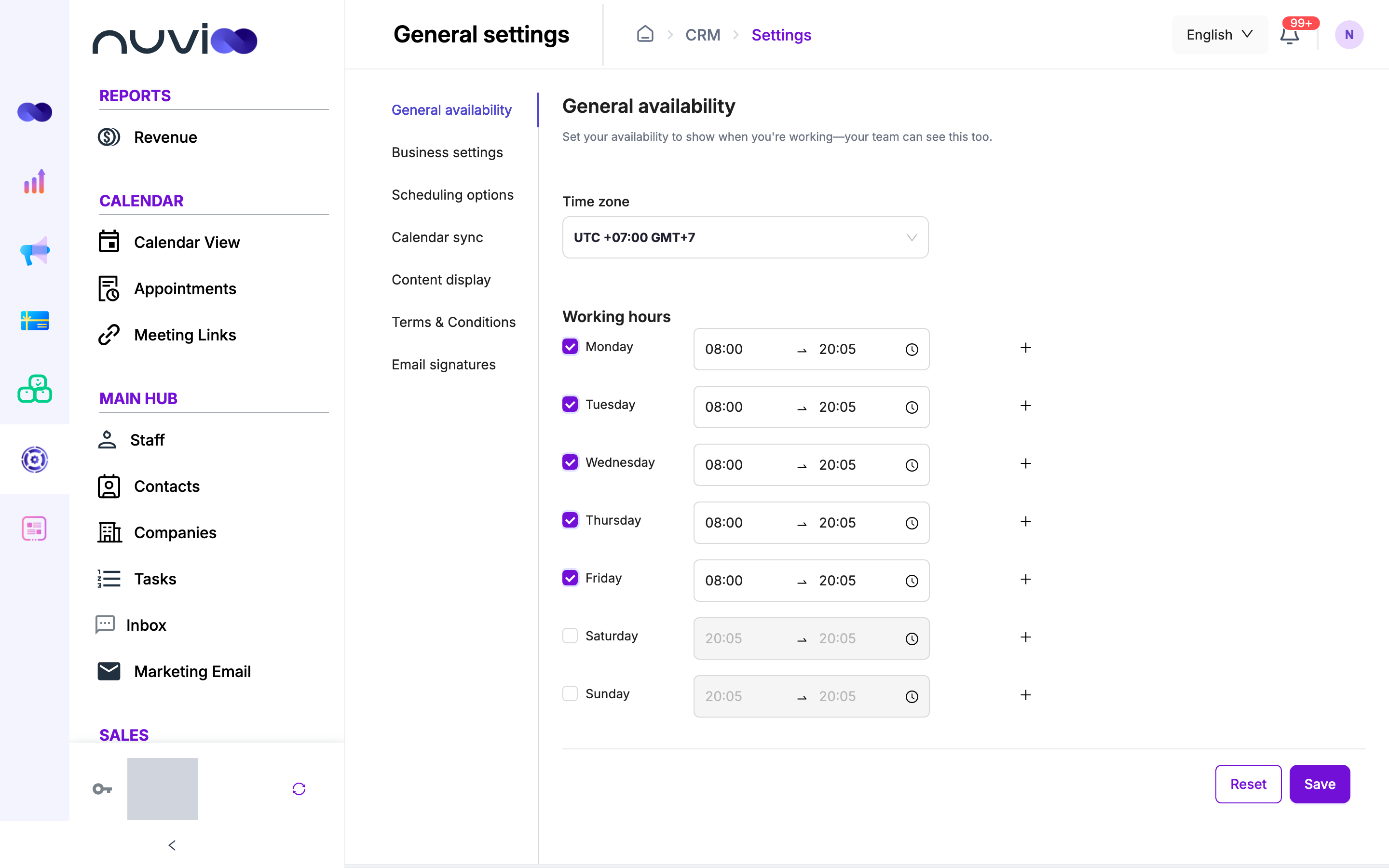Open the English language dropdown

(x=1220, y=35)
